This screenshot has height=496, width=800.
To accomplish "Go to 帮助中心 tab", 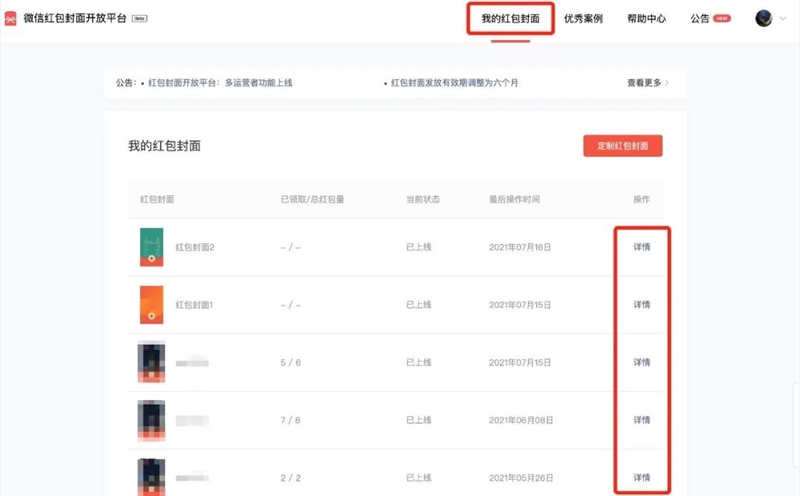I will click(x=646, y=19).
